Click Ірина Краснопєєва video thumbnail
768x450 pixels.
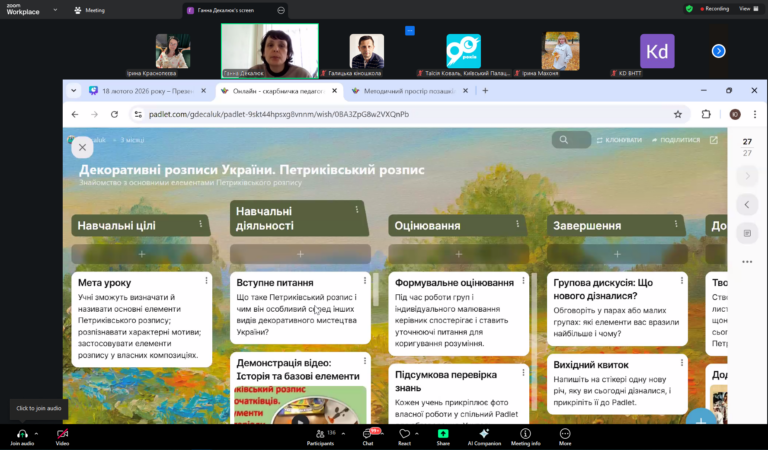[173, 51]
